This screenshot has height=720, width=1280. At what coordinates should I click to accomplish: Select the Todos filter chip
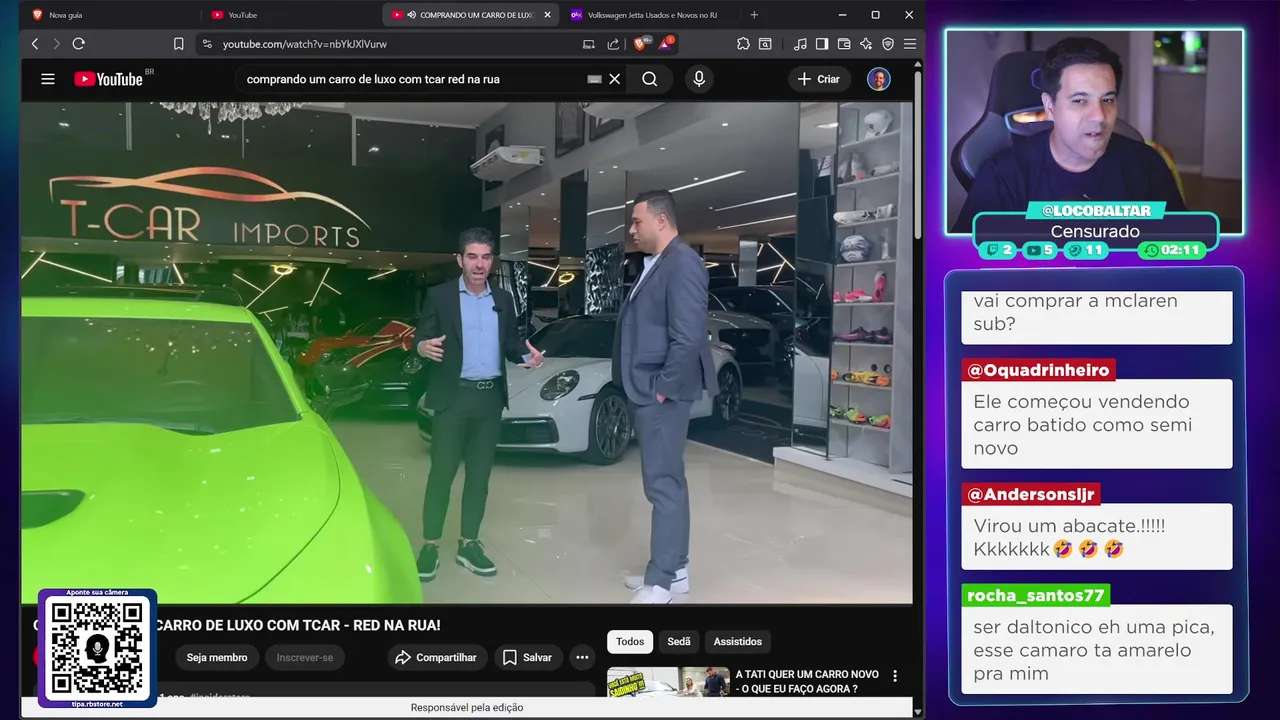[x=630, y=641]
